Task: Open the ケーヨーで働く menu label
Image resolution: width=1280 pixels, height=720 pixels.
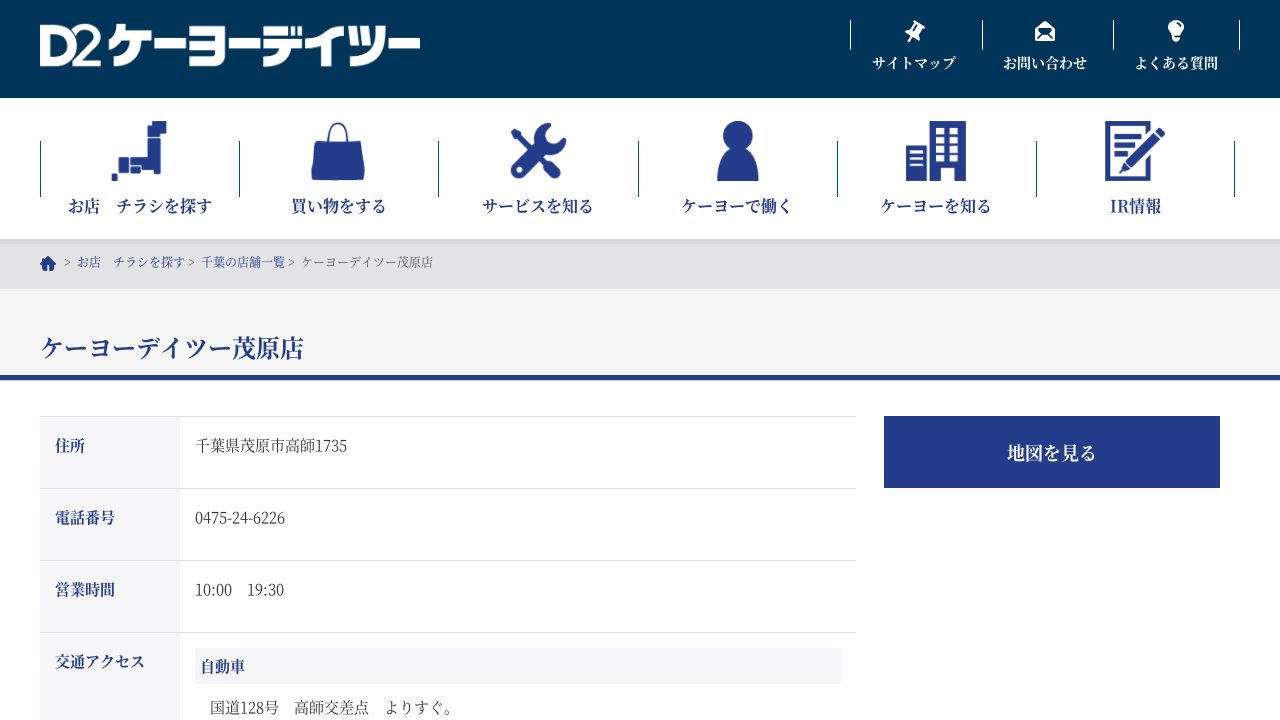Action: pos(737,206)
